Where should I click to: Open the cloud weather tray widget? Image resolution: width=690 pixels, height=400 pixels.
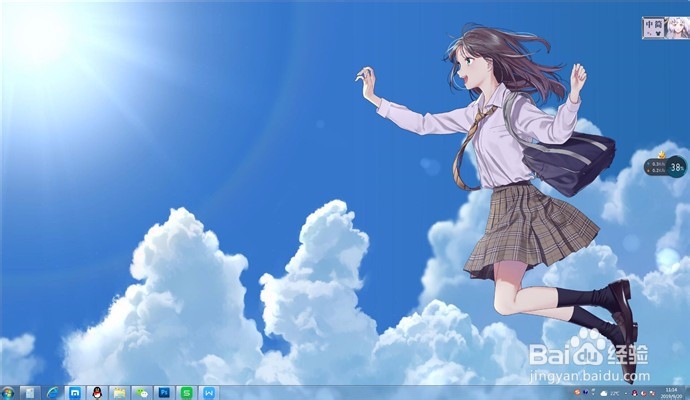click(x=604, y=393)
